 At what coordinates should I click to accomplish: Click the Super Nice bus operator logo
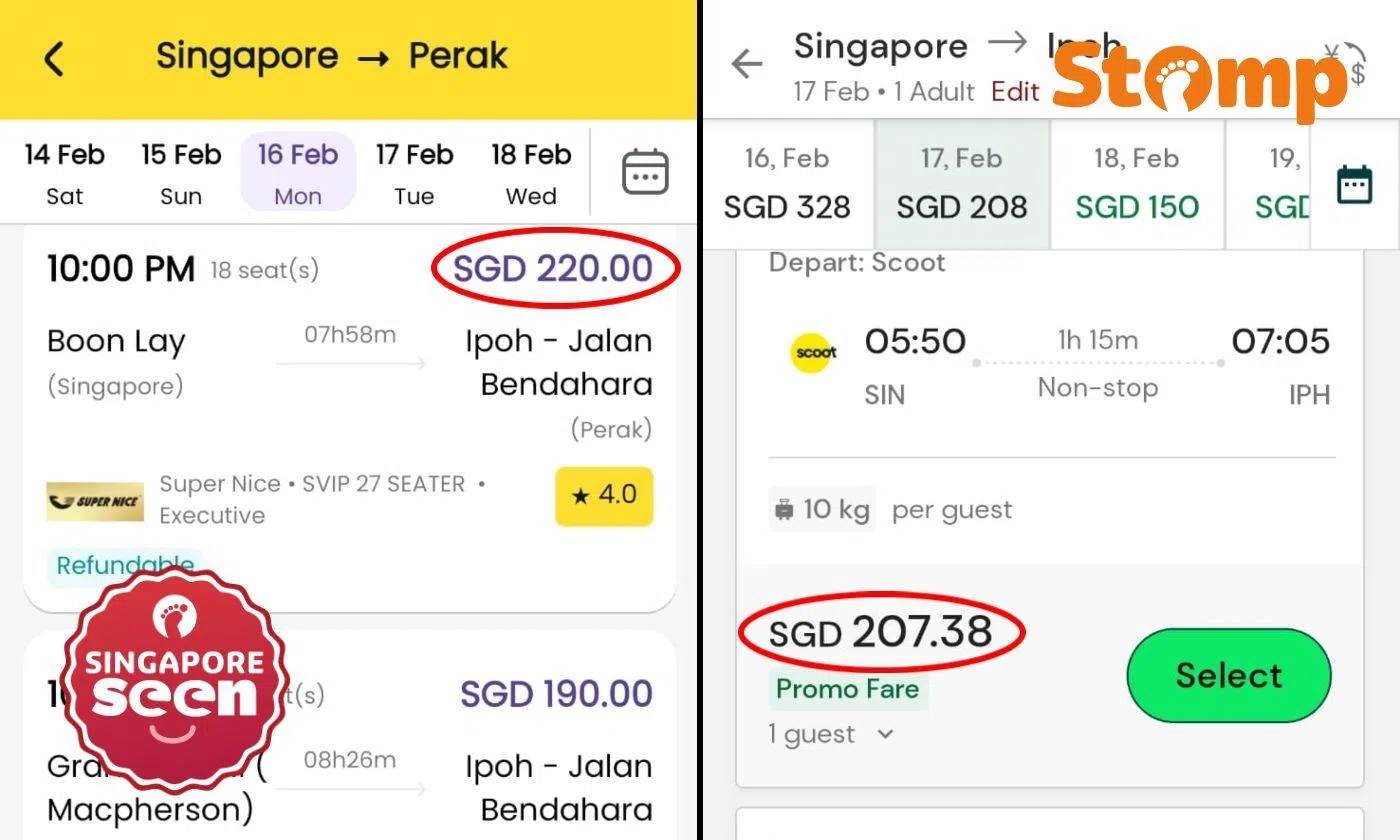(x=94, y=500)
